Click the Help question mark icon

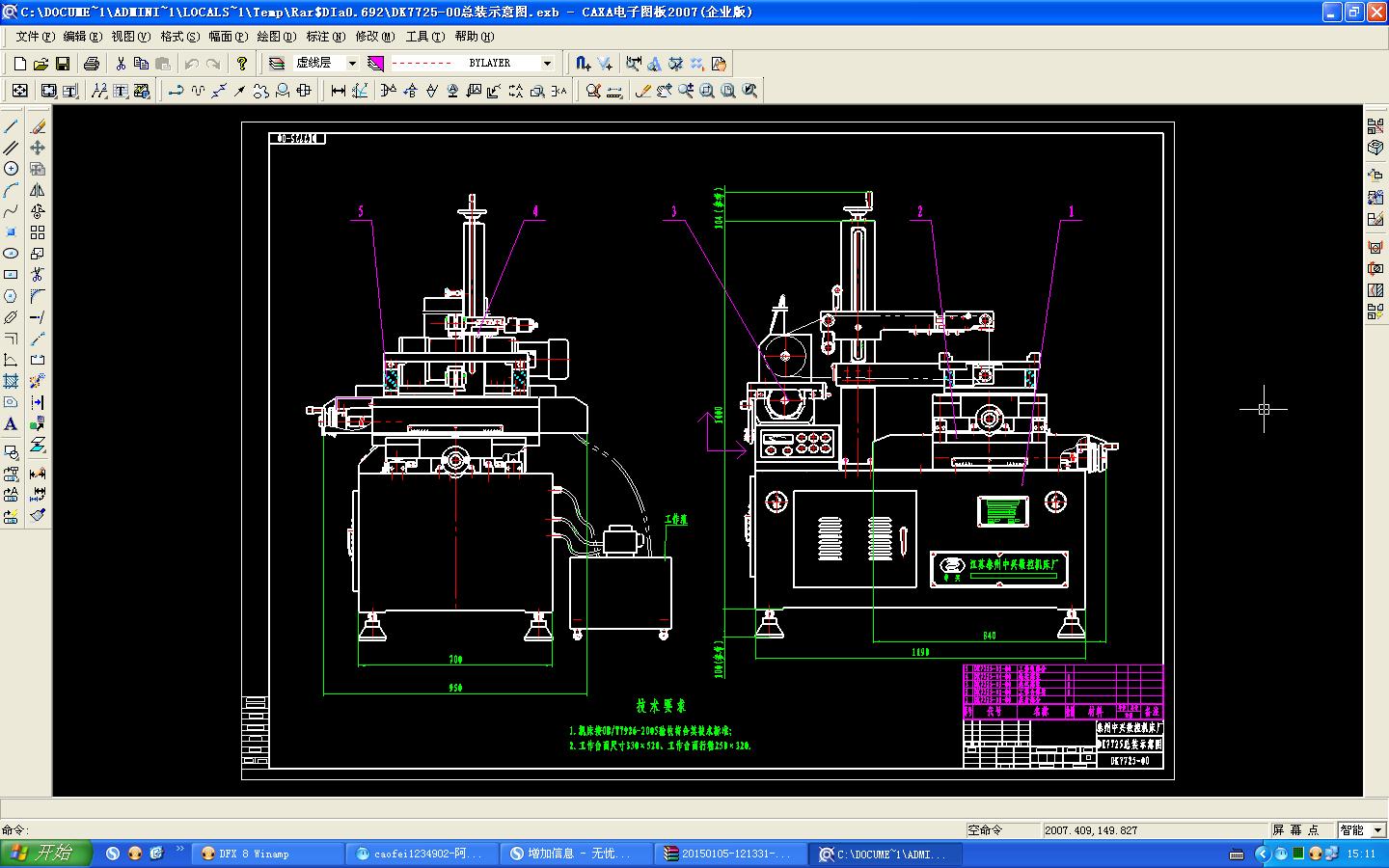pos(242,64)
